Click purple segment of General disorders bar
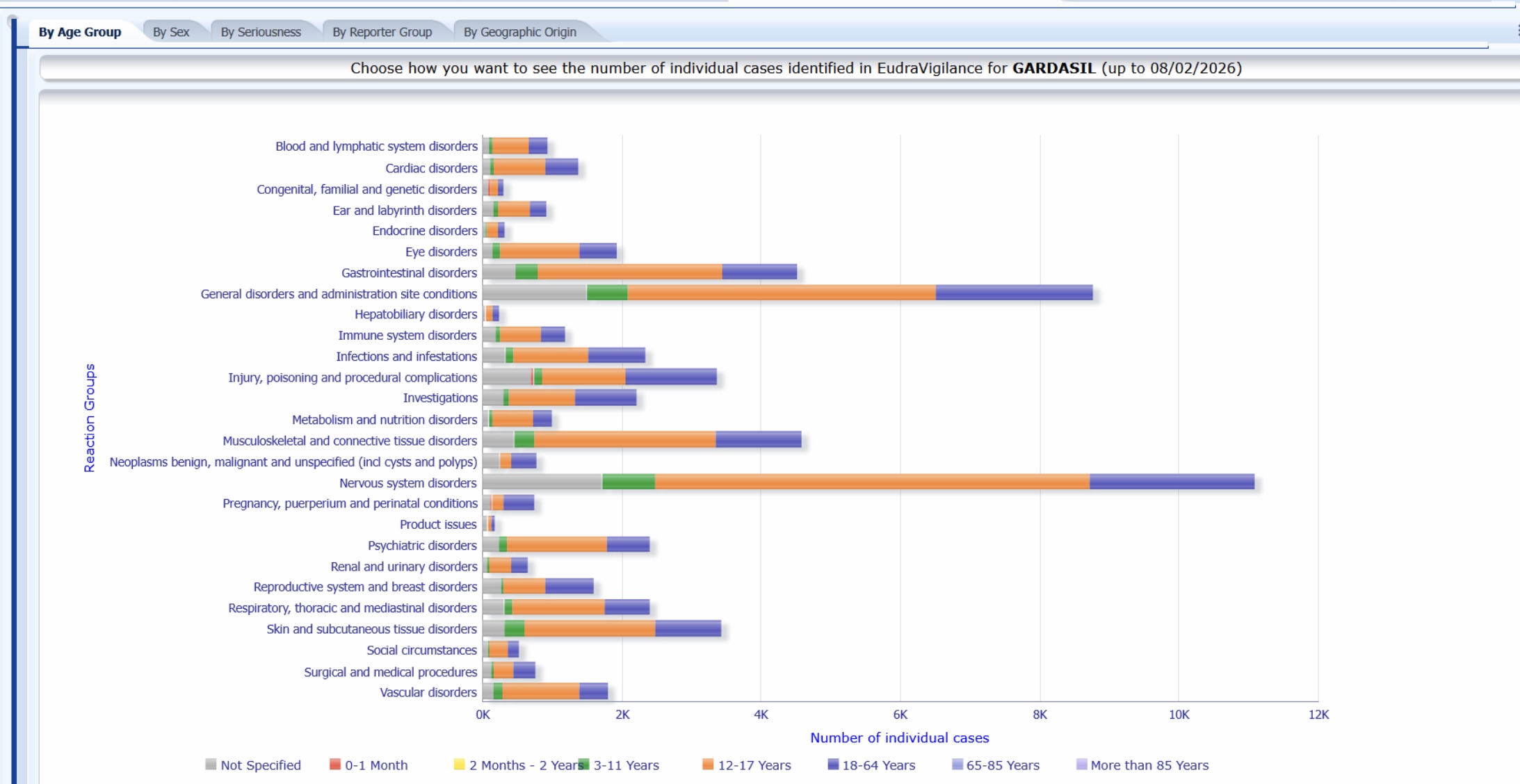1520x784 pixels. (1014, 293)
